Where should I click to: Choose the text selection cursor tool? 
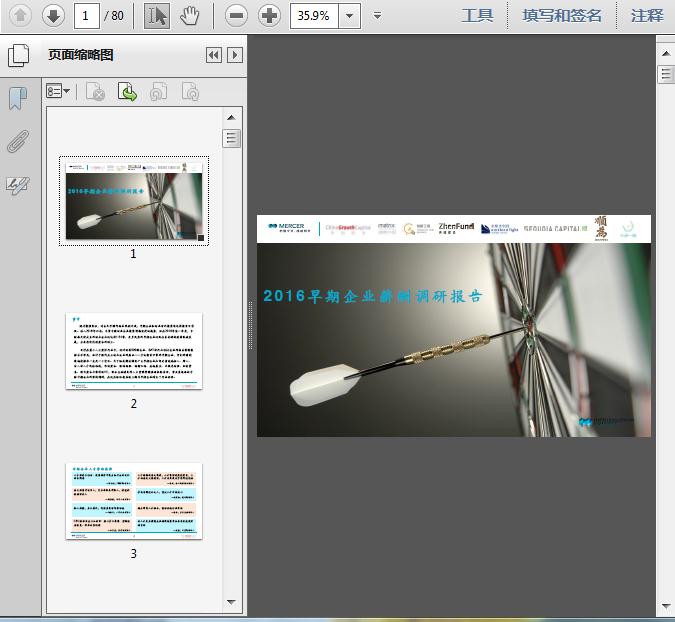tap(157, 15)
